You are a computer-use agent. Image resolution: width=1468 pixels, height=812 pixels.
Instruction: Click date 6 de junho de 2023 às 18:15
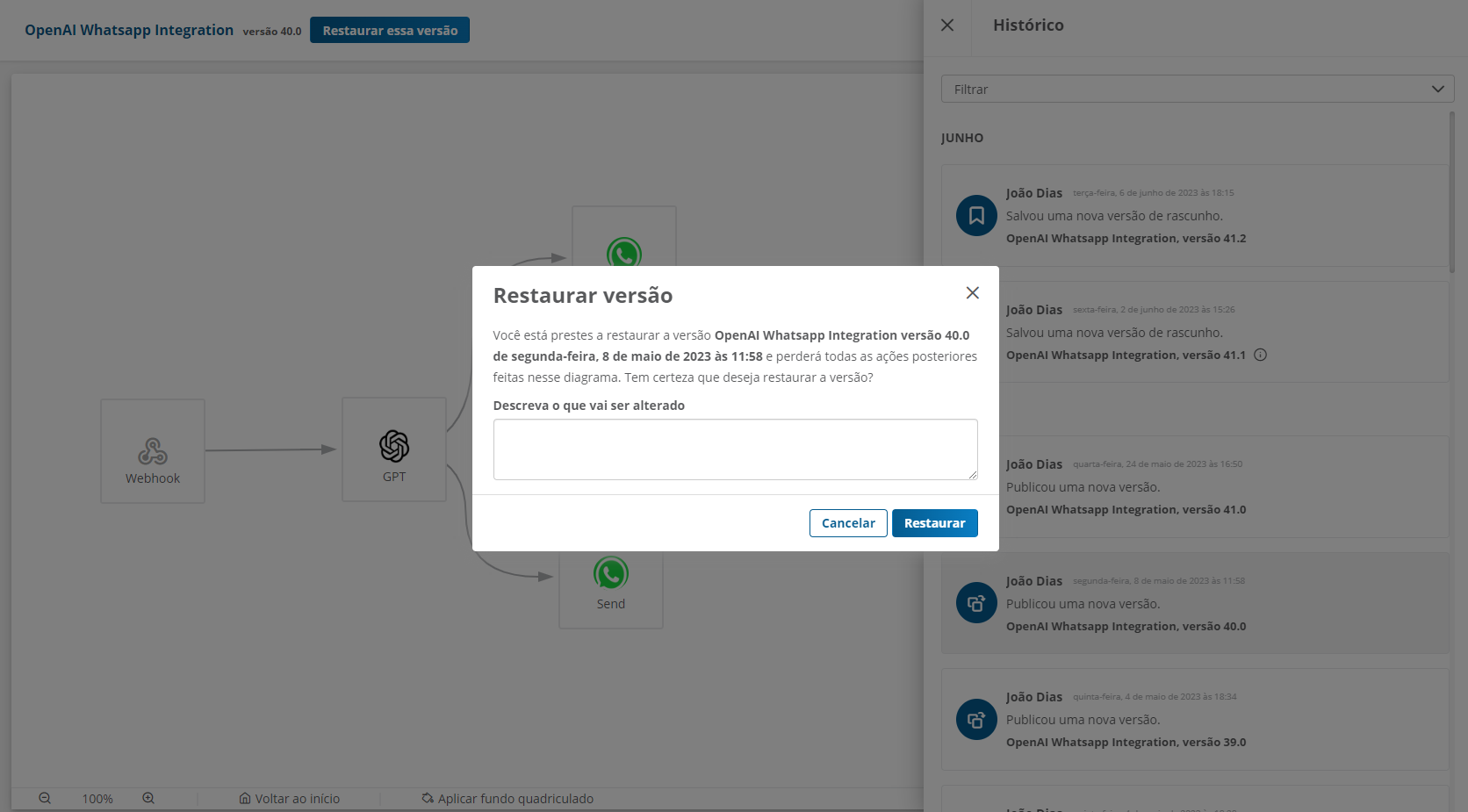(1153, 193)
